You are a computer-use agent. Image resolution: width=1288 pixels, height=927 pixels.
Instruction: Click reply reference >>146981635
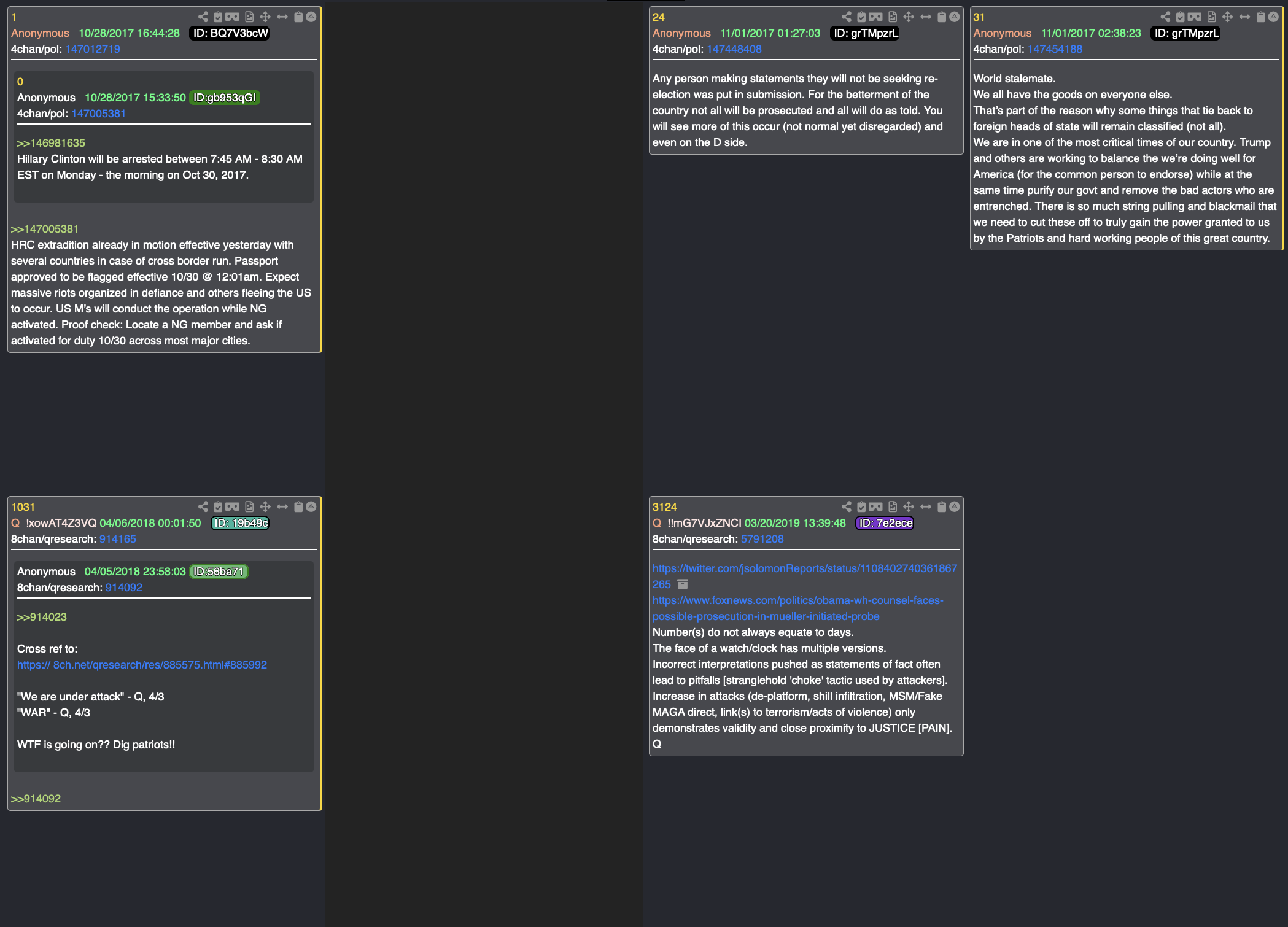(x=51, y=143)
